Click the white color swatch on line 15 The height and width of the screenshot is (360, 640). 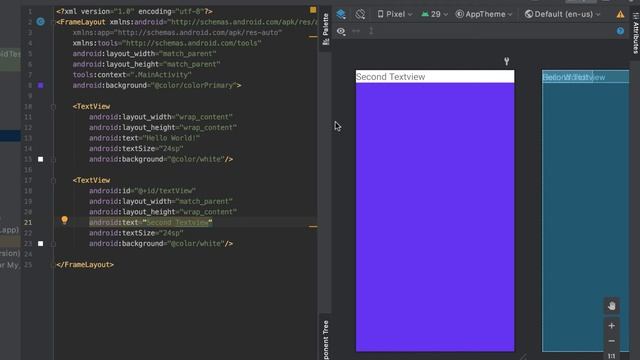pos(40,159)
